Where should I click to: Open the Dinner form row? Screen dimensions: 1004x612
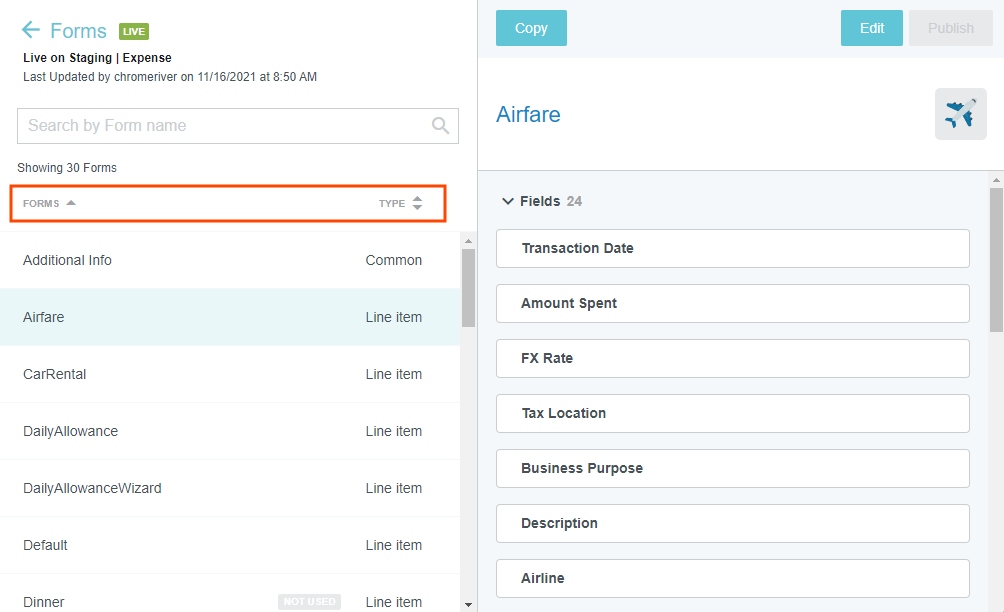point(44,602)
